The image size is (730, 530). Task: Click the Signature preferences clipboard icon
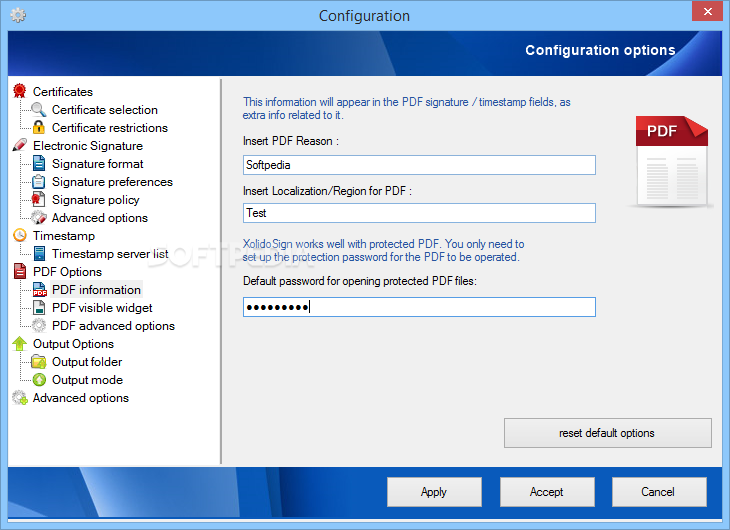coord(39,181)
